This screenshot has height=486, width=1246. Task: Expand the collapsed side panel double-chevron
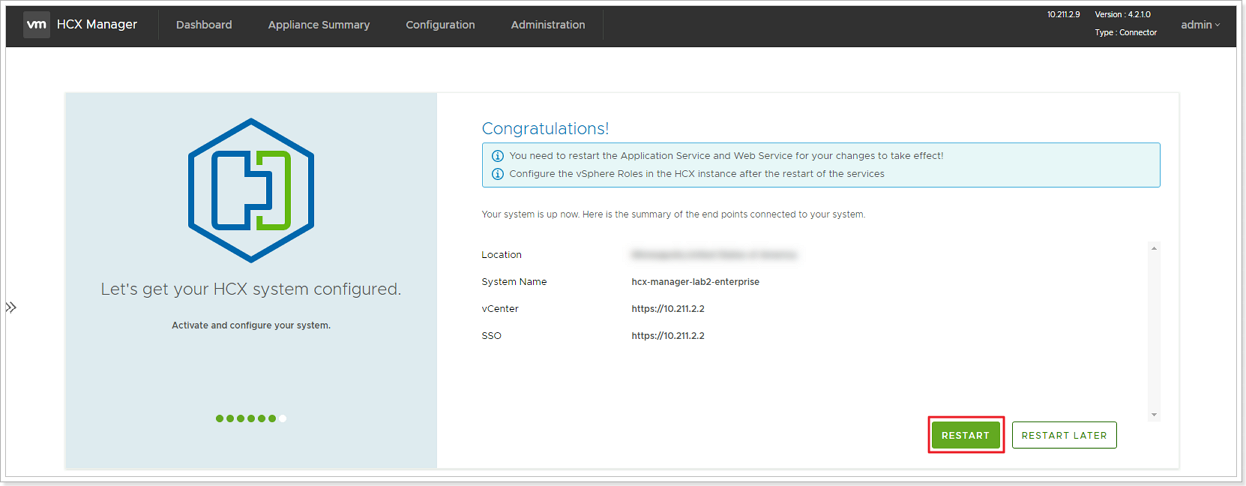(11, 307)
